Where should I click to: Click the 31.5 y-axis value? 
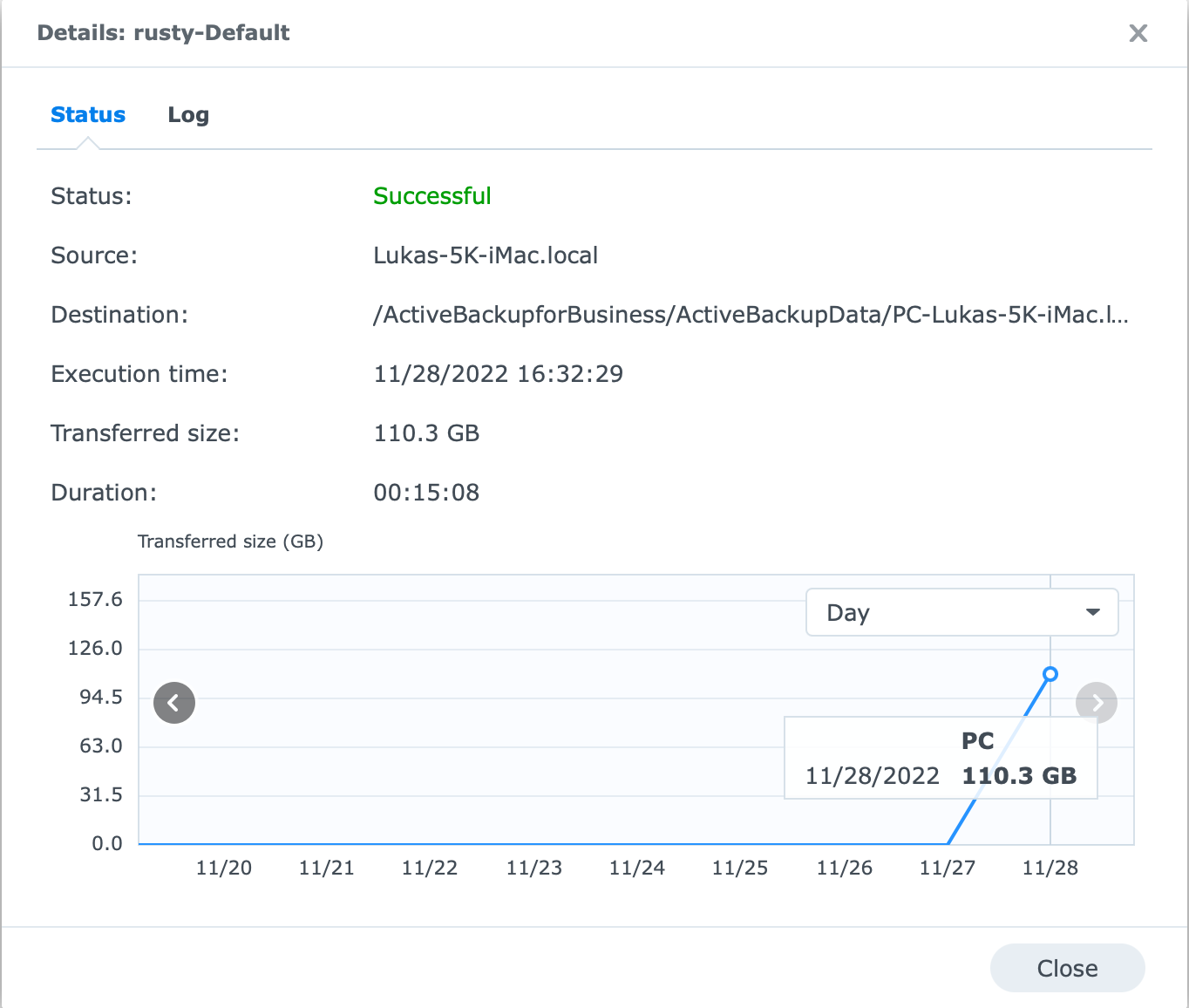[x=101, y=795]
